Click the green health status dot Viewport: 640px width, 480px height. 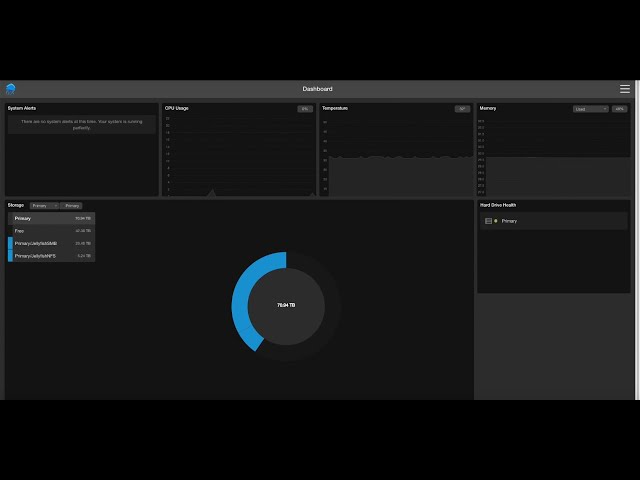(496, 221)
